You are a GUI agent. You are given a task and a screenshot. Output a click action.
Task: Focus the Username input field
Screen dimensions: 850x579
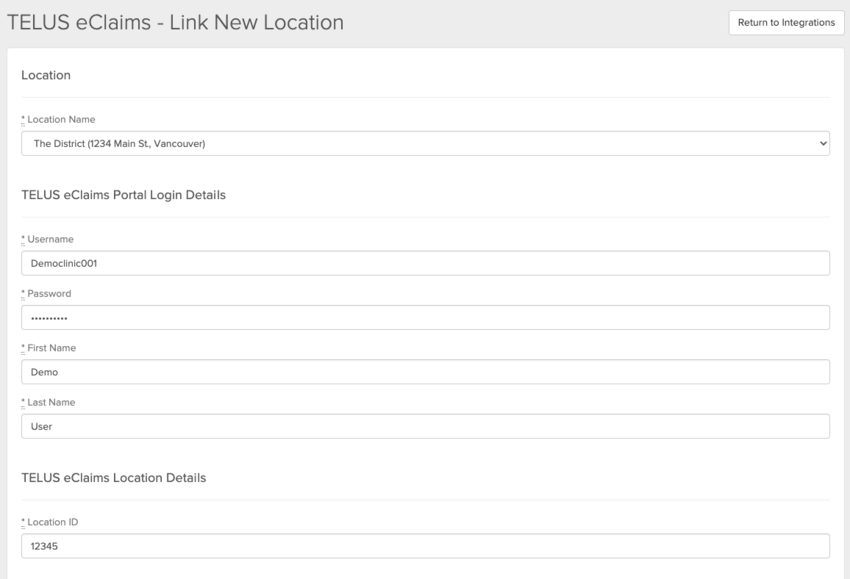[x=425, y=263]
